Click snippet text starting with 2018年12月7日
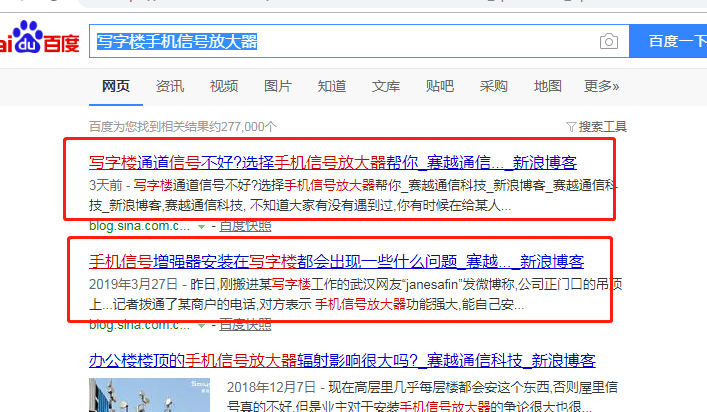Screen dimensions: 707x412 pos(422,397)
